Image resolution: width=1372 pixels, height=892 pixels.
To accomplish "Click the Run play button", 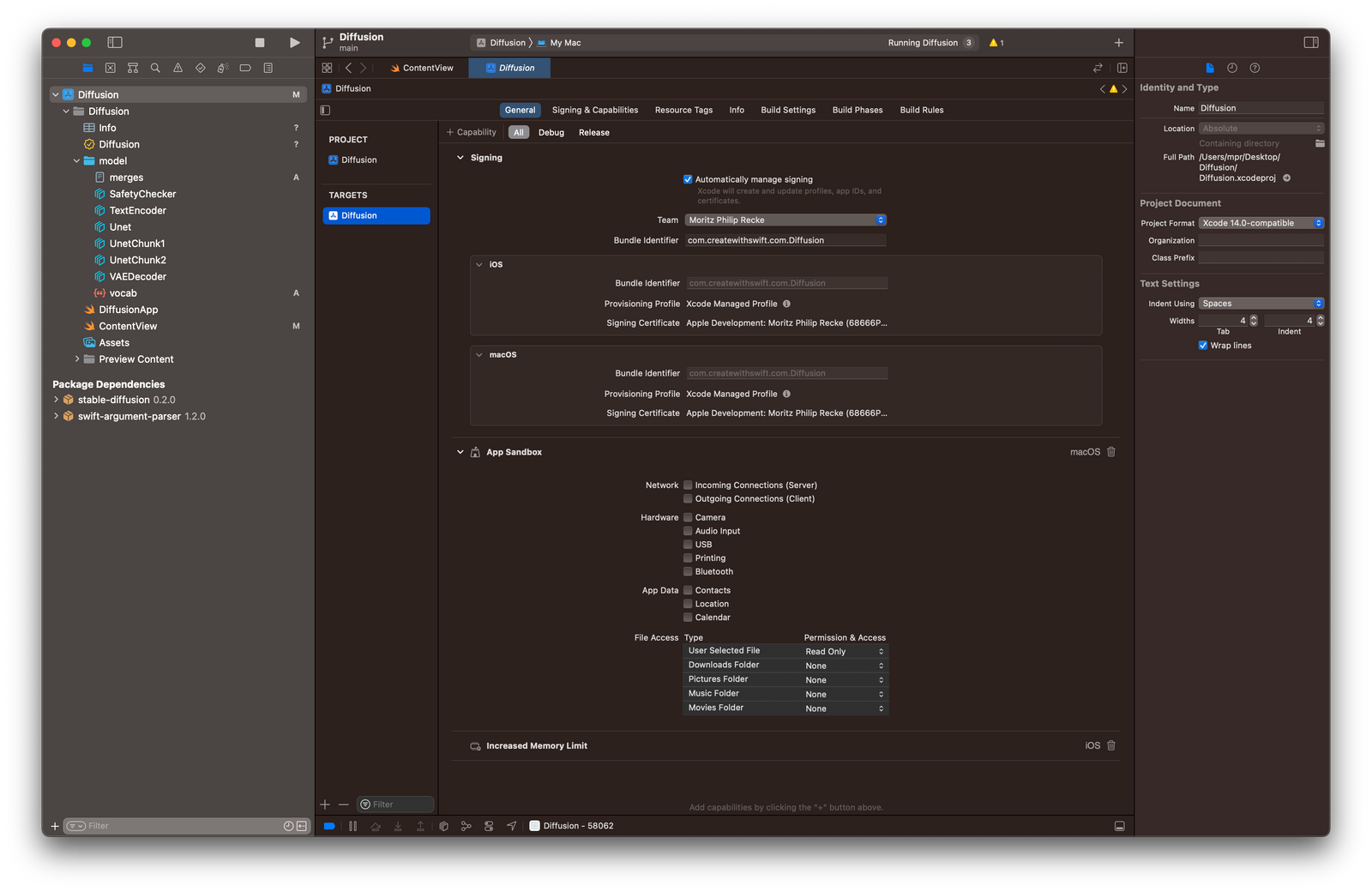I will tap(294, 43).
